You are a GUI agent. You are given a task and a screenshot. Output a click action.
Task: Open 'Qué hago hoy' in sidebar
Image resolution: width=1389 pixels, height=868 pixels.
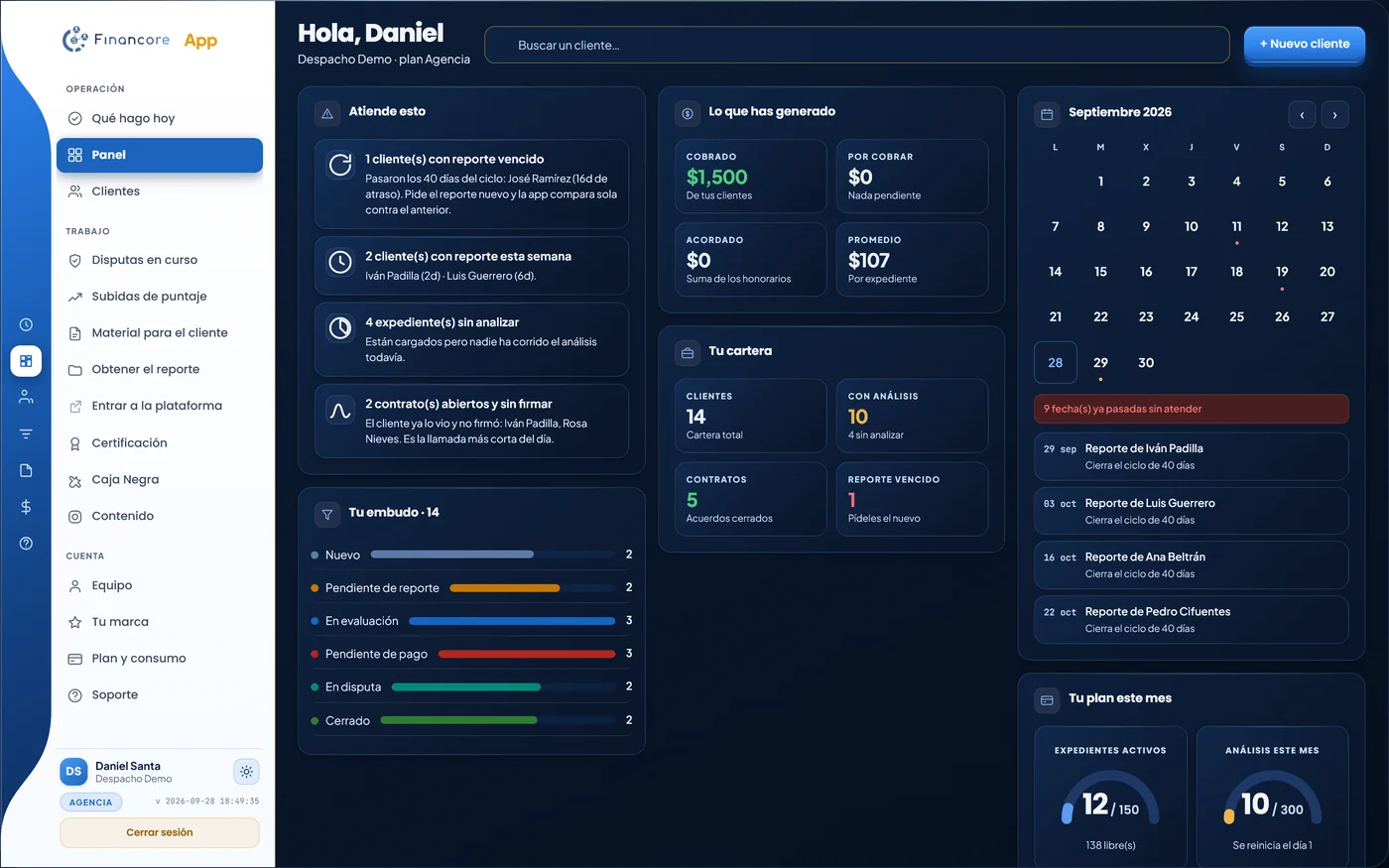[x=160, y=118]
